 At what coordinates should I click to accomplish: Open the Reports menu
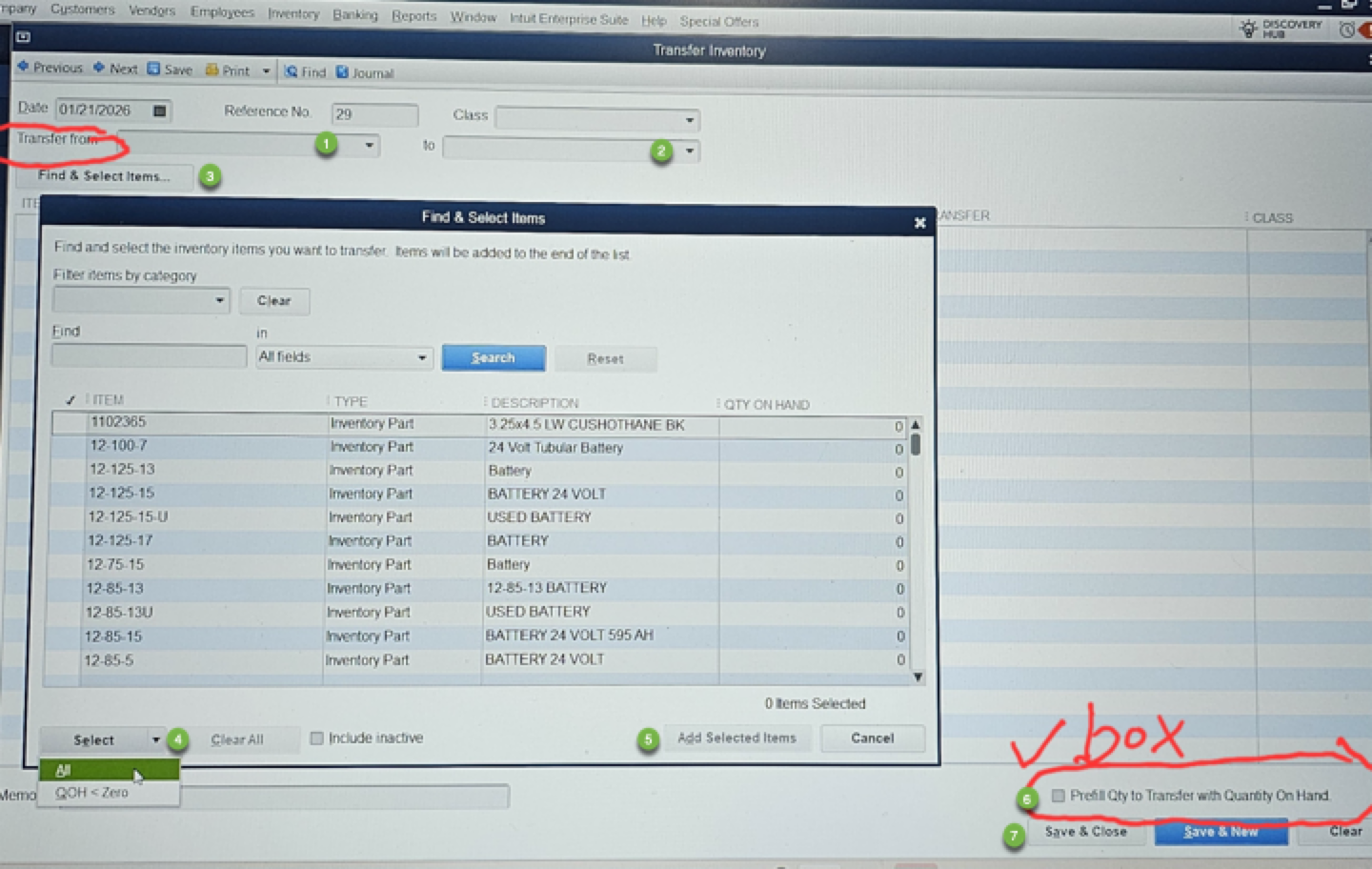click(x=414, y=16)
